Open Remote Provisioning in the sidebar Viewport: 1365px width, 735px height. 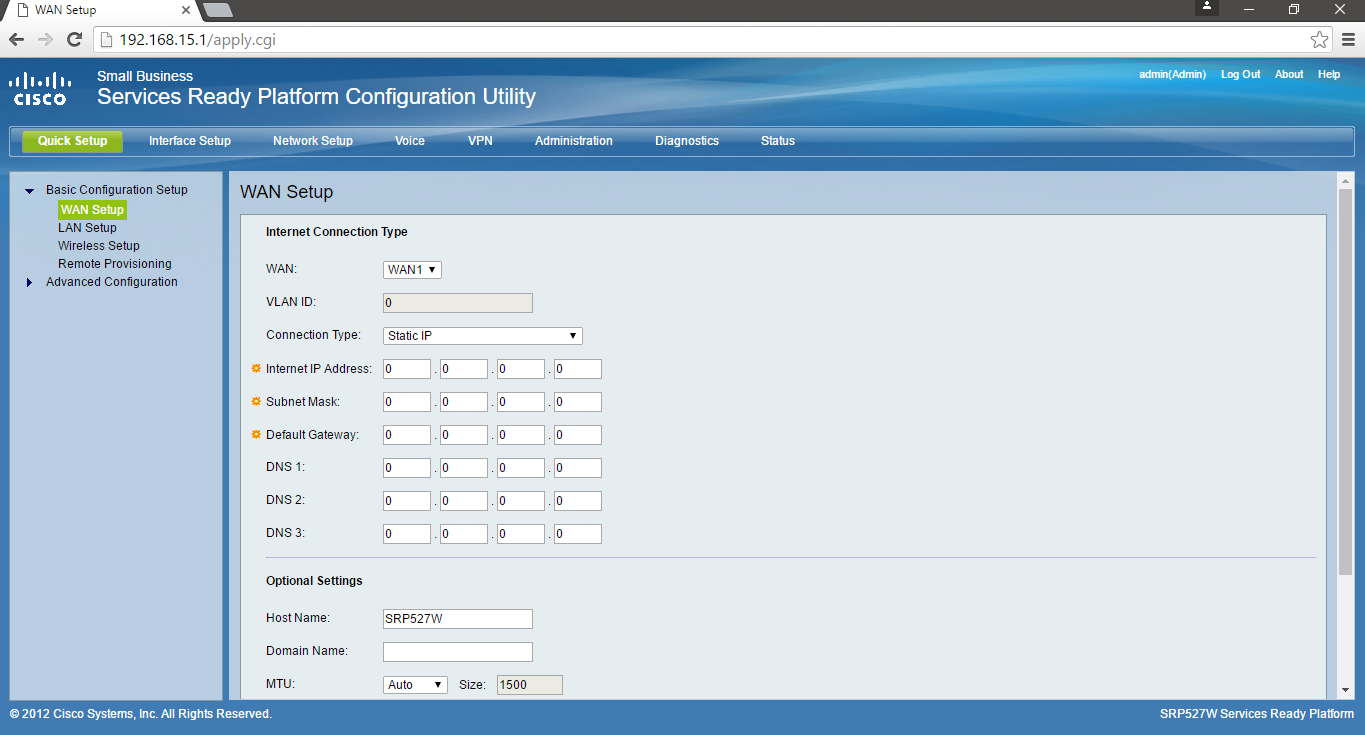(115, 264)
